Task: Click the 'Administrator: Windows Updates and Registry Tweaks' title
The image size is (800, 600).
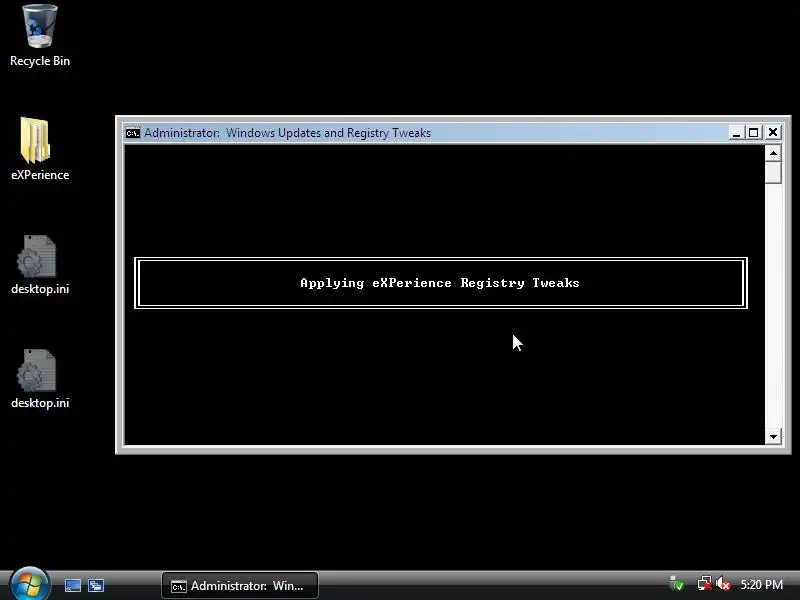Action: tap(287, 133)
